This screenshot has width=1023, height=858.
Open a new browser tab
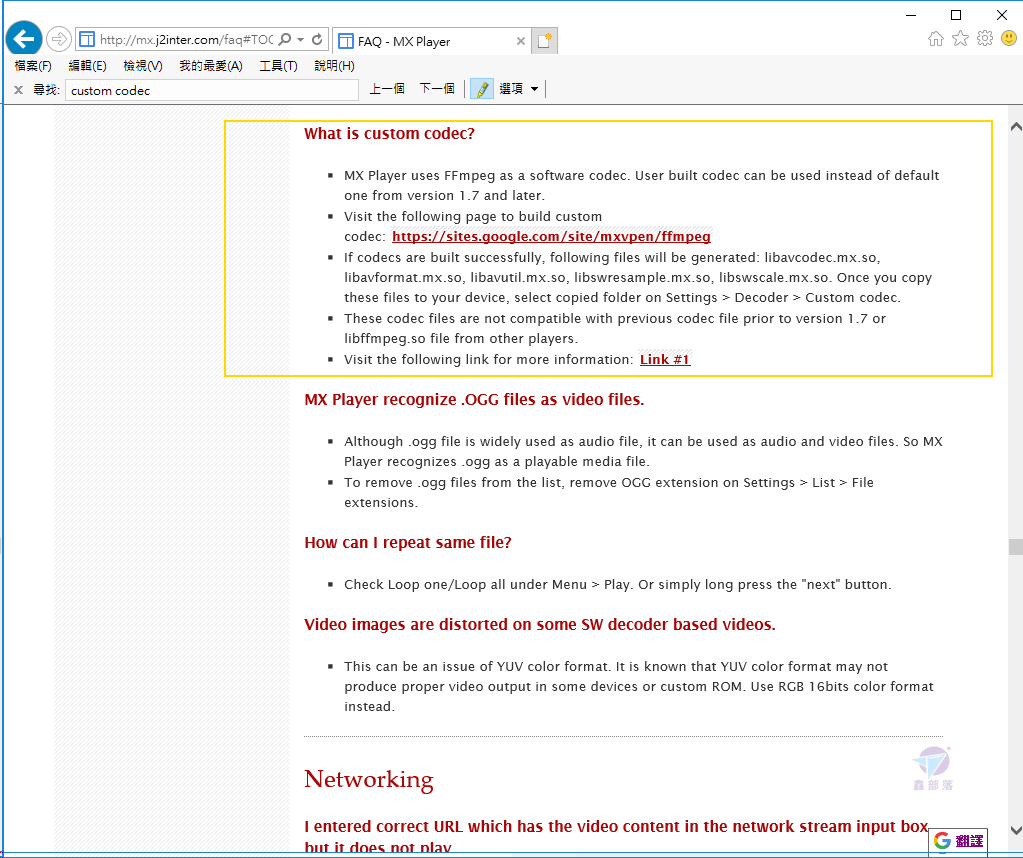544,40
